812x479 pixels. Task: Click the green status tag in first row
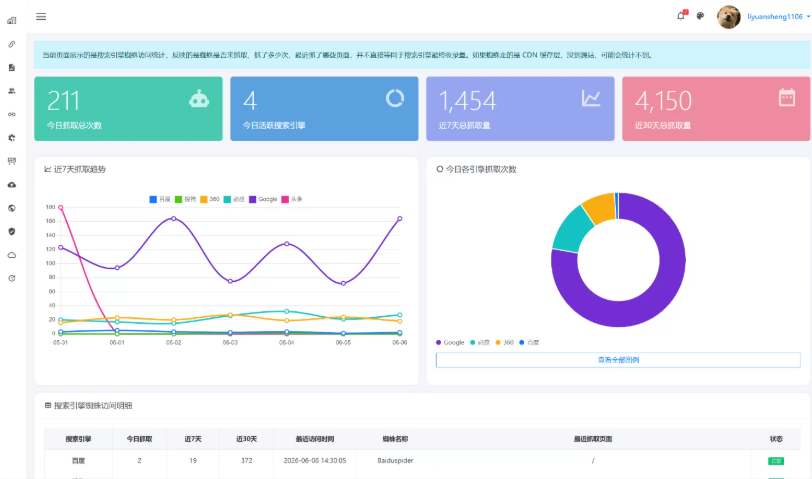tap(776, 461)
